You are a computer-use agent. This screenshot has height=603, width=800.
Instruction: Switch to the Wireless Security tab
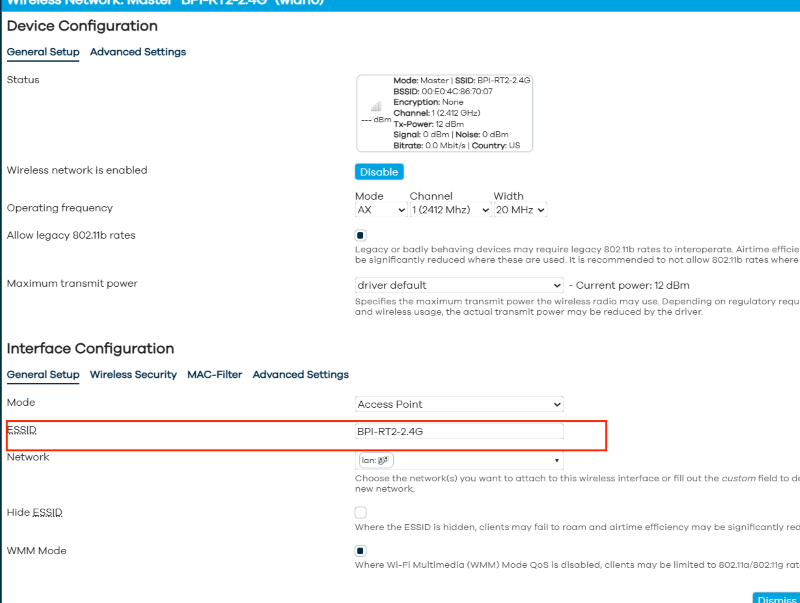click(x=133, y=375)
